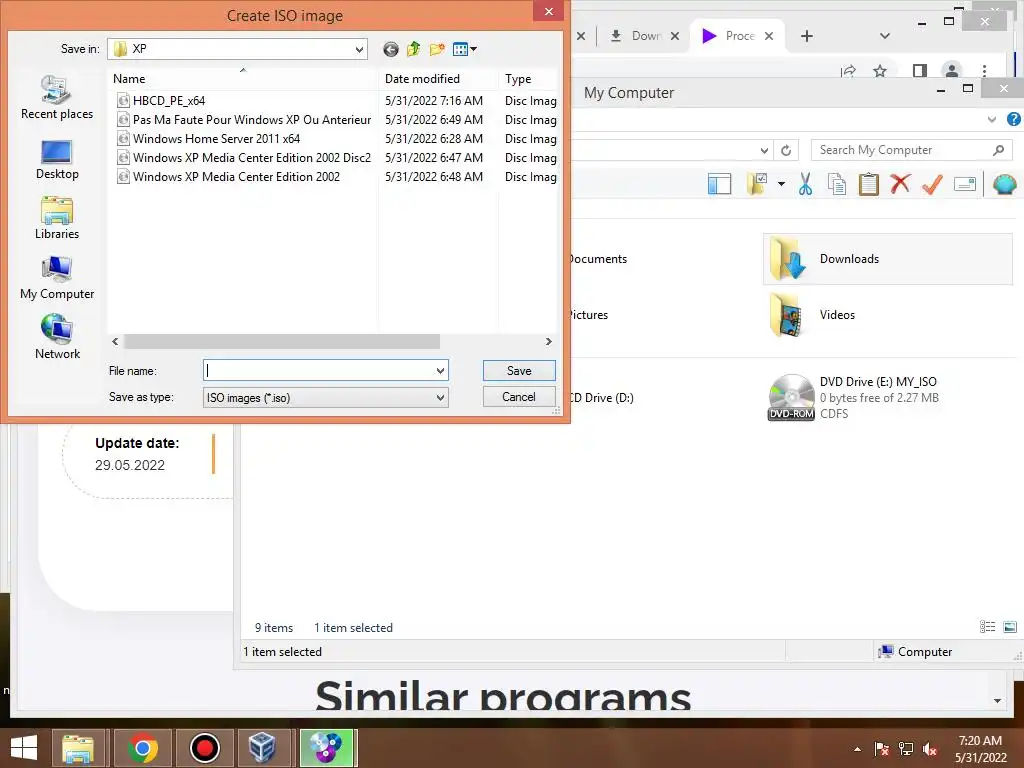Open the My Computer help icon
The image size is (1024, 768).
tap(1013, 119)
